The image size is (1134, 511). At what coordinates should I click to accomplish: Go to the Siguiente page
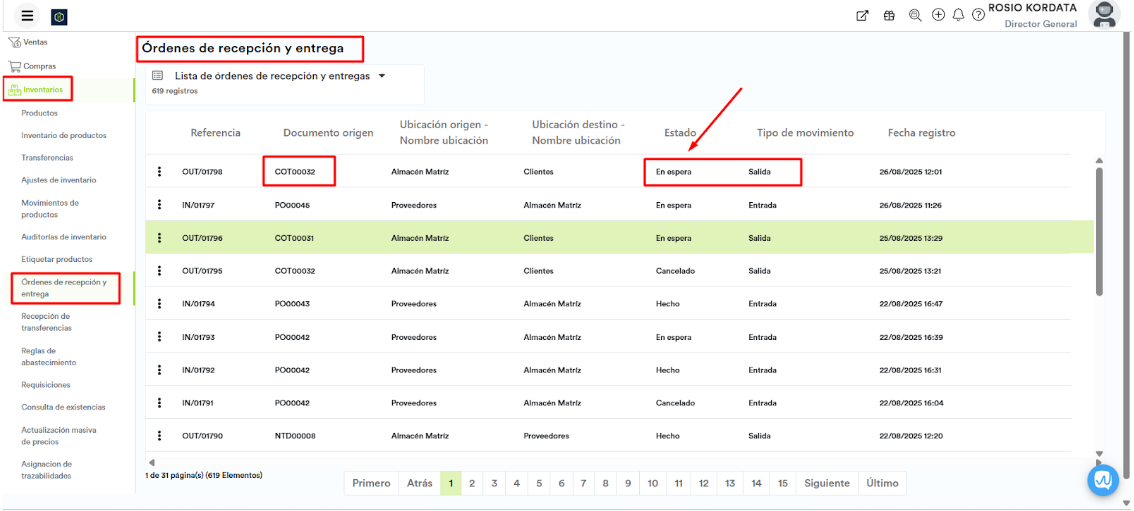tap(826, 483)
